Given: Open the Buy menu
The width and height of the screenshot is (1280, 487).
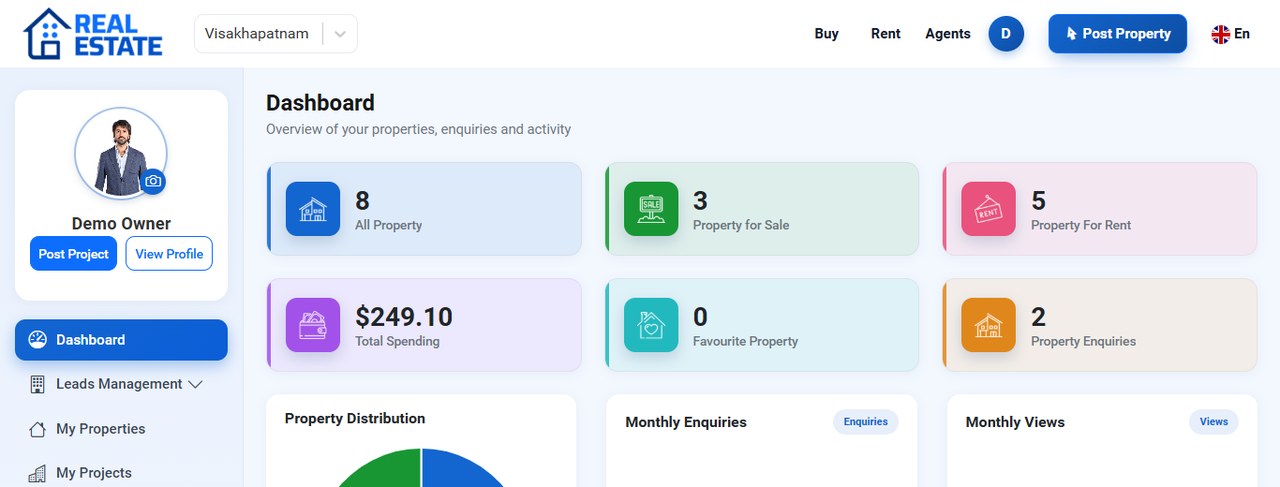Looking at the screenshot, I should (x=826, y=34).
